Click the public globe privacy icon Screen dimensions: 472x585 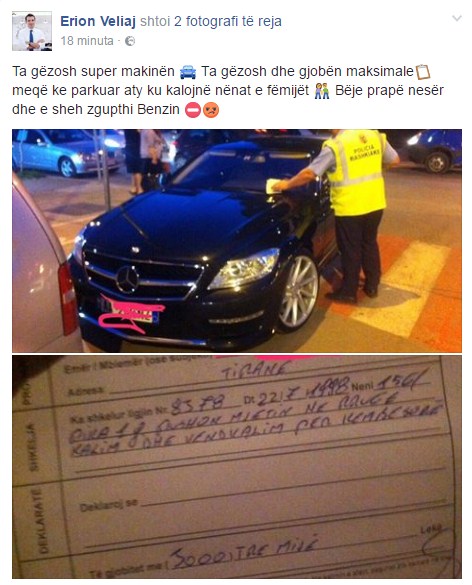point(130,41)
